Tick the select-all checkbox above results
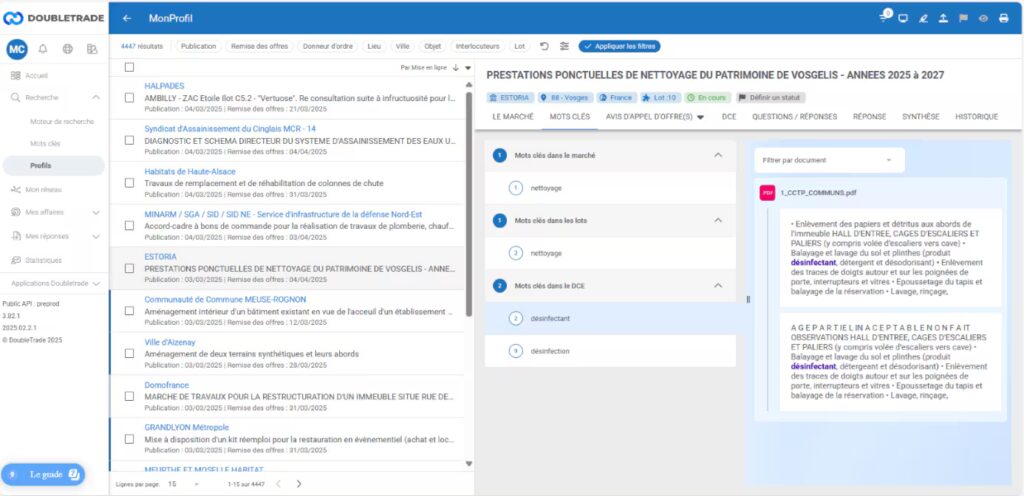1024x496 pixels. point(129,67)
